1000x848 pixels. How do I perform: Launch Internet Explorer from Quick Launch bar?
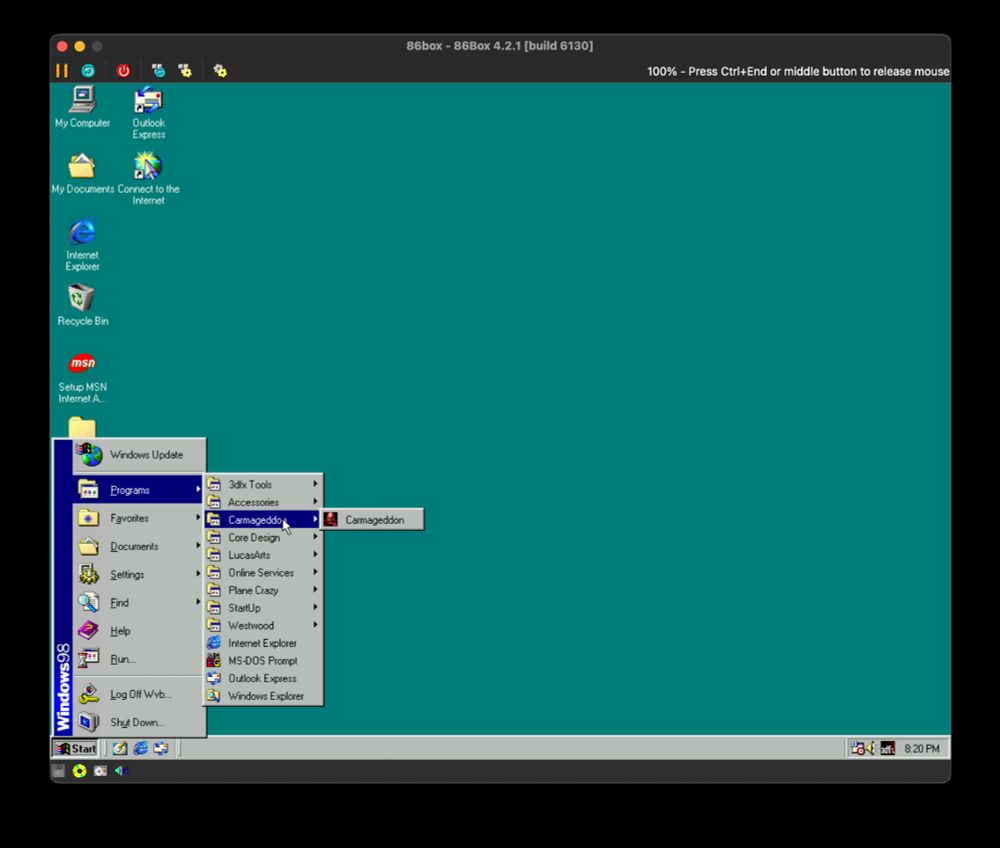pyautogui.click(x=141, y=748)
